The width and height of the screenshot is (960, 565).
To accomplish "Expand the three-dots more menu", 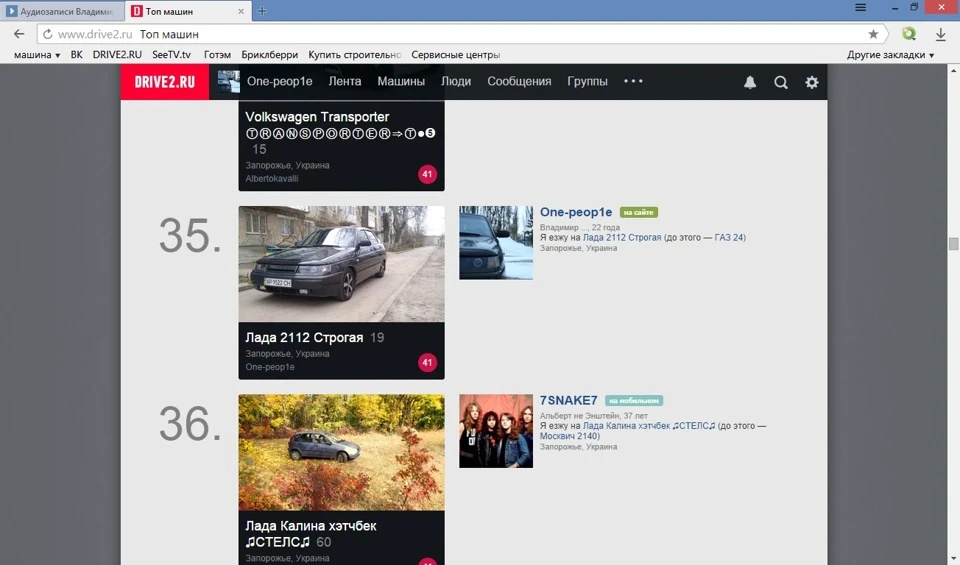I will point(633,81).
